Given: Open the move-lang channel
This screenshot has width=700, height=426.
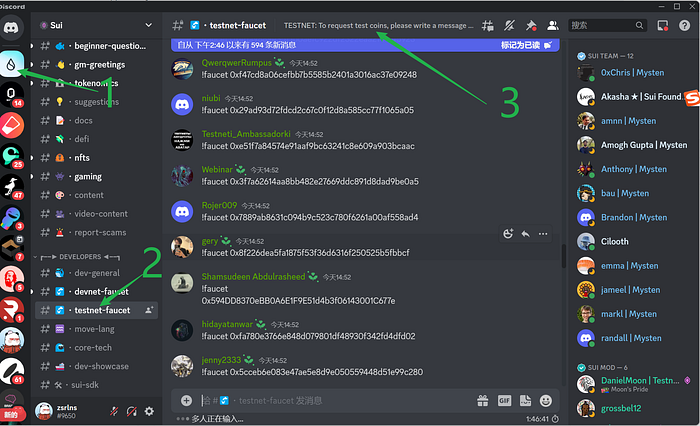Looking at the screenshot, I should coord(96,329).
